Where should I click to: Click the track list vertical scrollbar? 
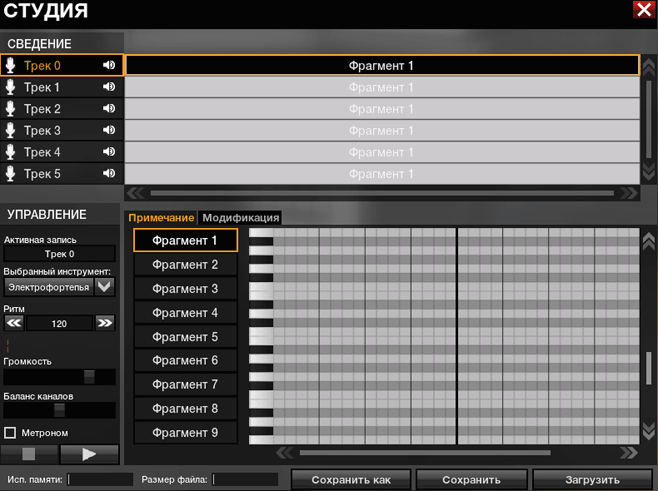[x=649, y=119]
